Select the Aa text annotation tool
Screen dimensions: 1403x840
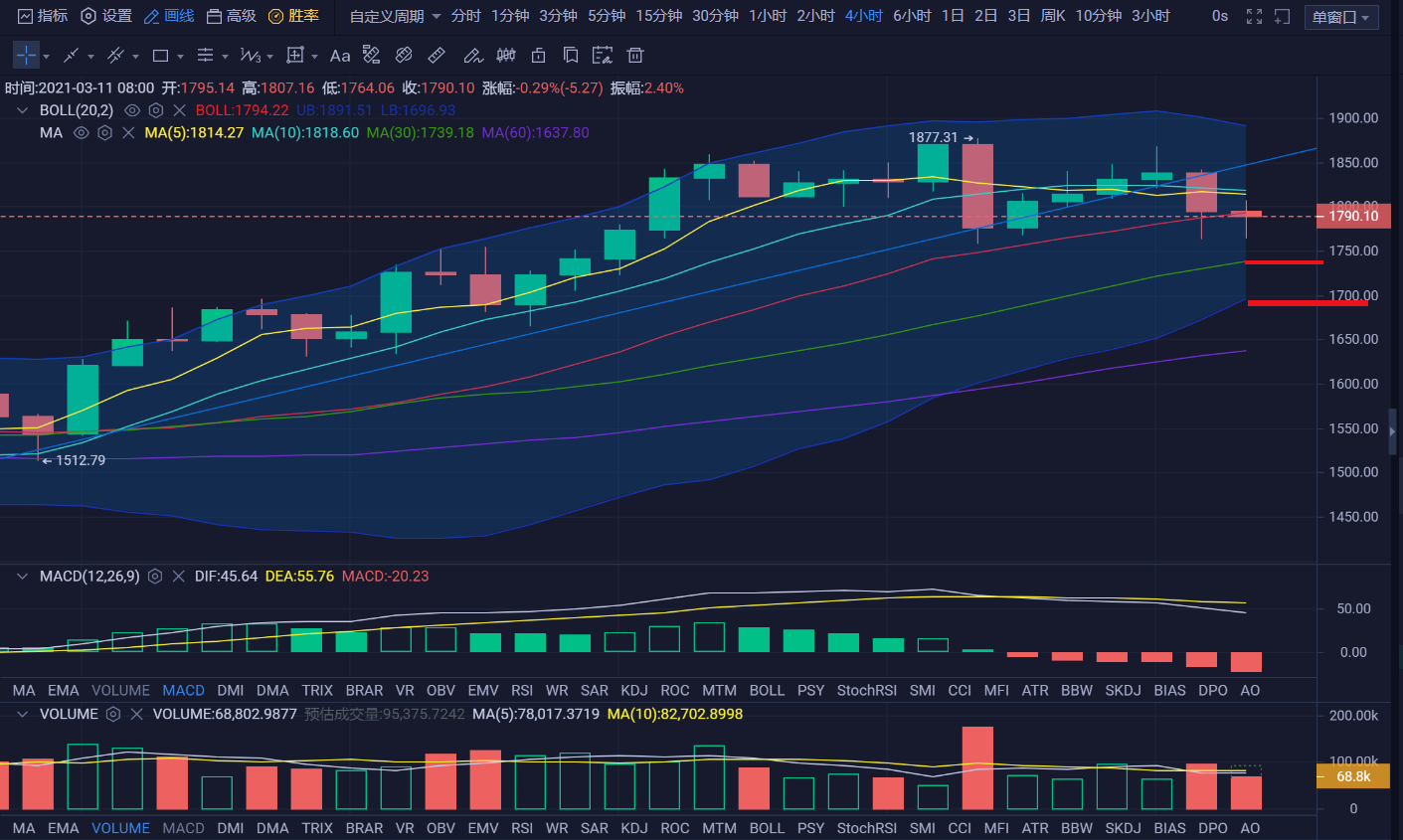click(340, 56)
